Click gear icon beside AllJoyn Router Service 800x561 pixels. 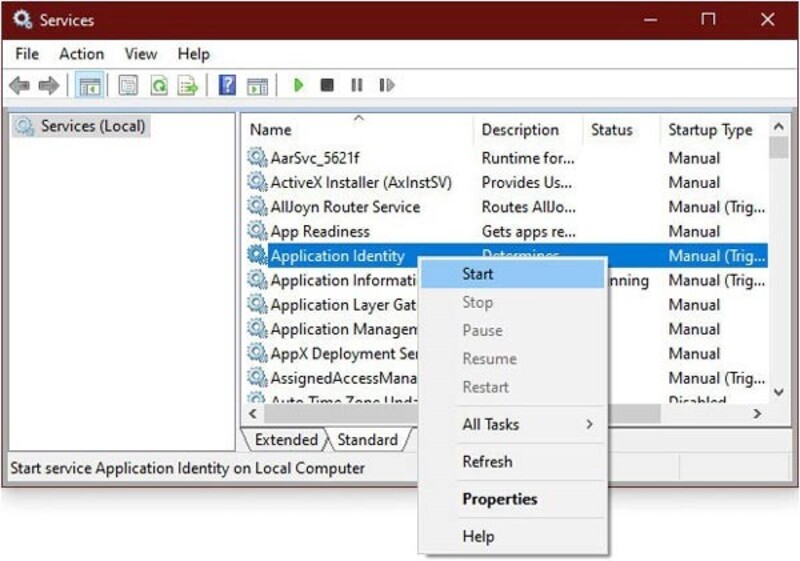(257, 206)
